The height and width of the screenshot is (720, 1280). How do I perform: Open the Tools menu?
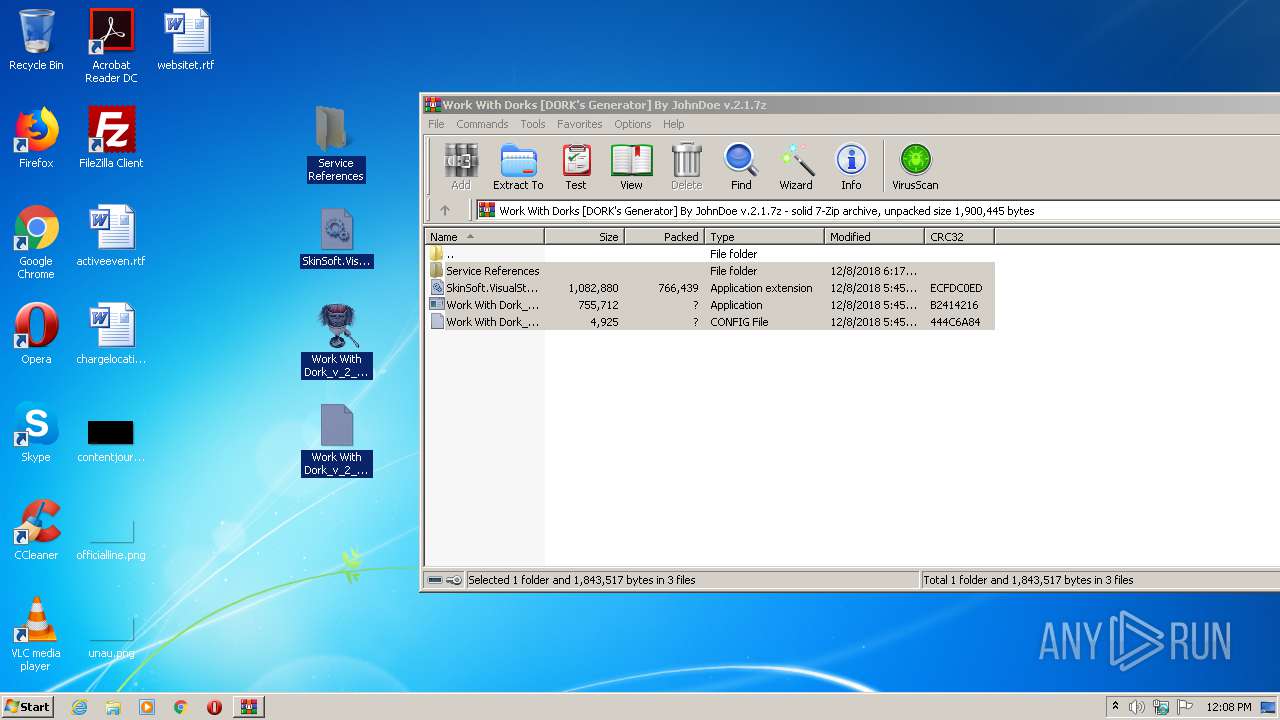coord(533,124)
